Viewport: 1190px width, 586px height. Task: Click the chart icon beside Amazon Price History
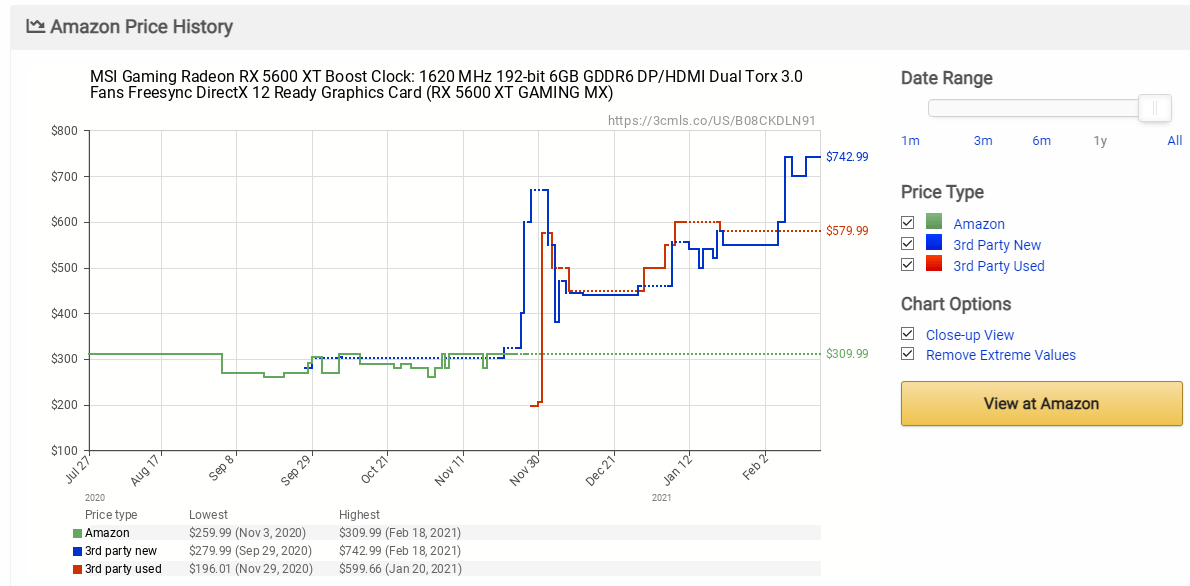pyautogui.click(x=35, y=27)
